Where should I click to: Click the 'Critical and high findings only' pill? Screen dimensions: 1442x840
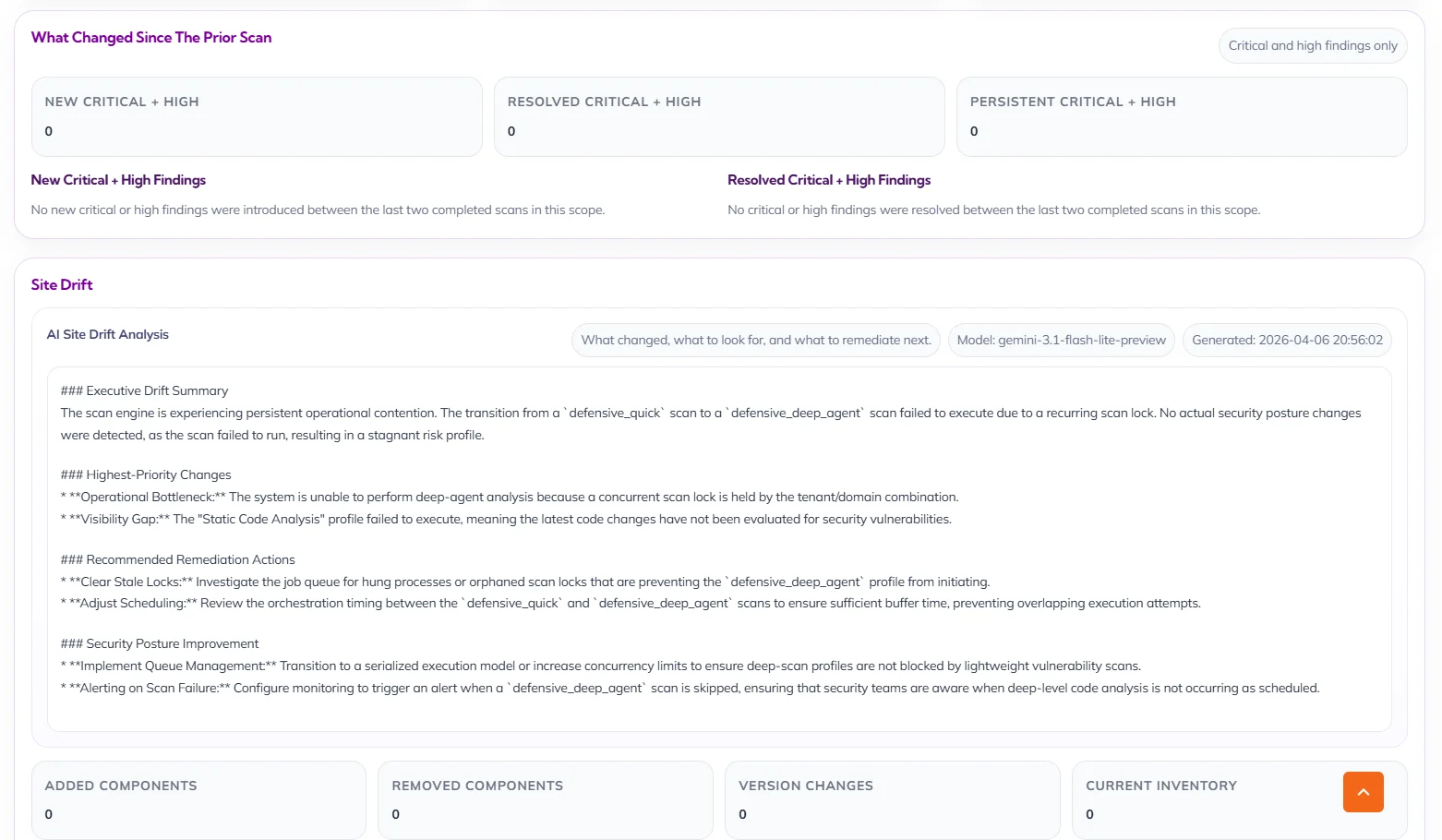pos(1312,46)
